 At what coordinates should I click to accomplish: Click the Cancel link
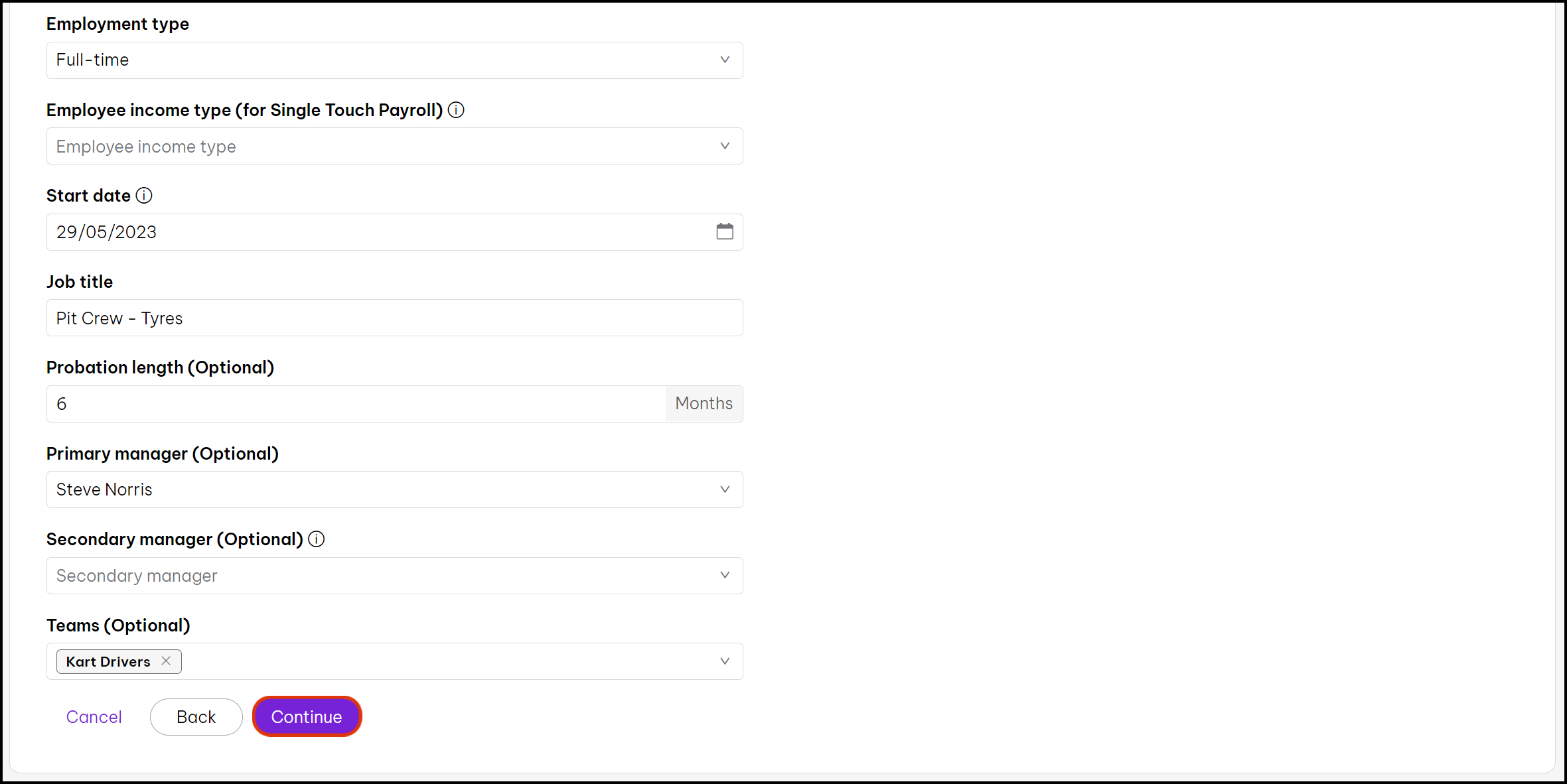94,716
